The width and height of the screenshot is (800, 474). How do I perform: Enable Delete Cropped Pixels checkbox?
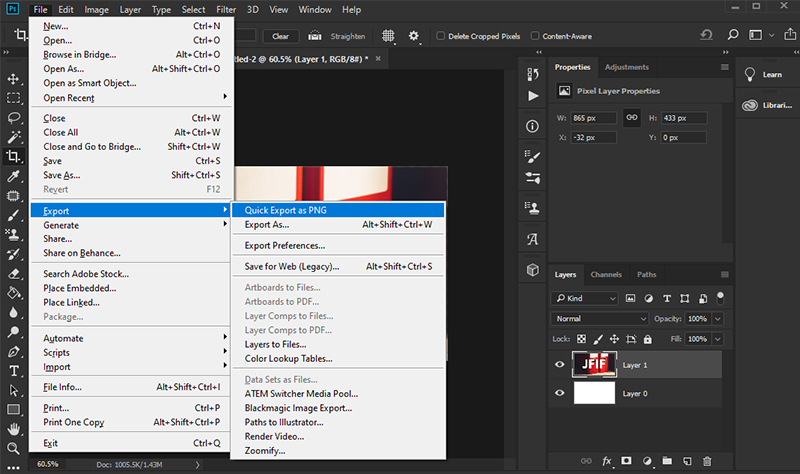point(440,36)
